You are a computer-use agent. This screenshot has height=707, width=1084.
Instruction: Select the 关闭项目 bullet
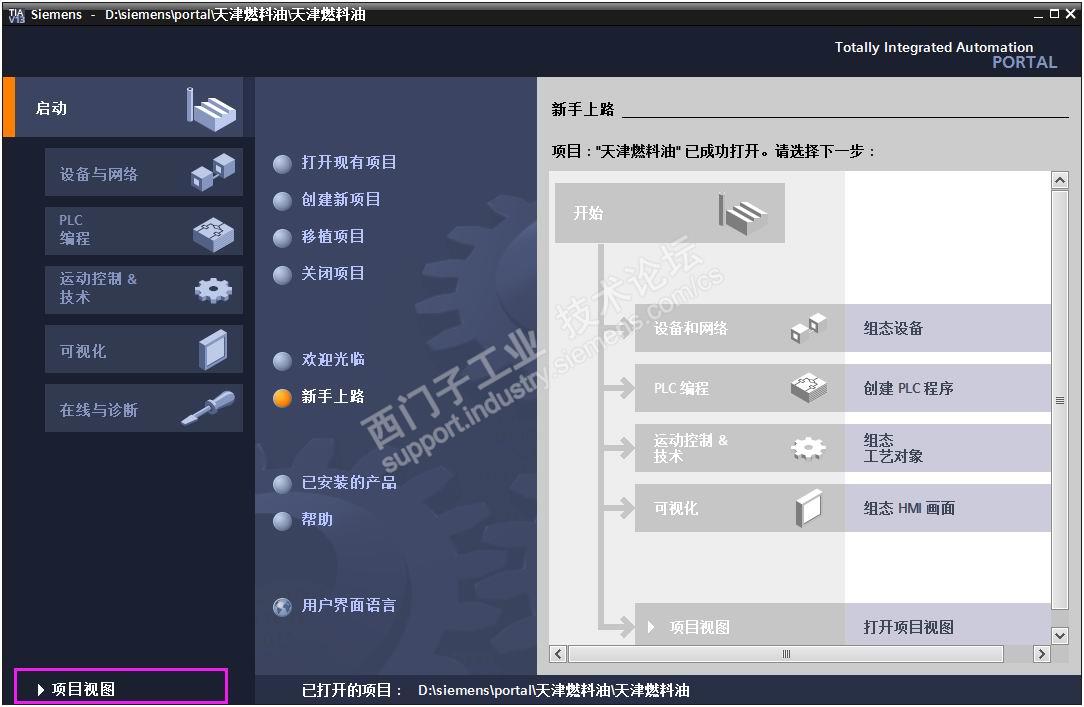282,275
